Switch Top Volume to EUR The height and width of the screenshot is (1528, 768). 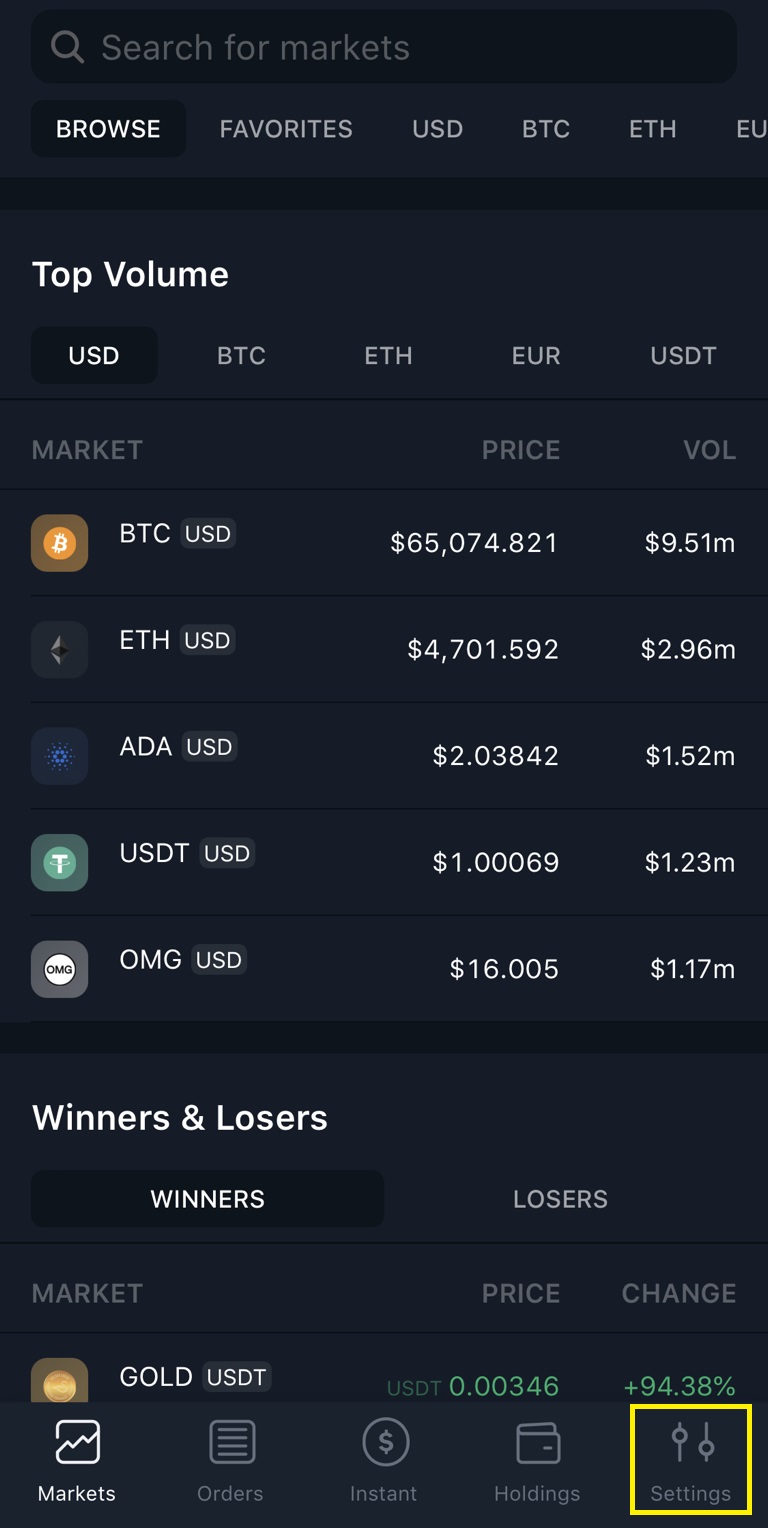click(536, 356)
